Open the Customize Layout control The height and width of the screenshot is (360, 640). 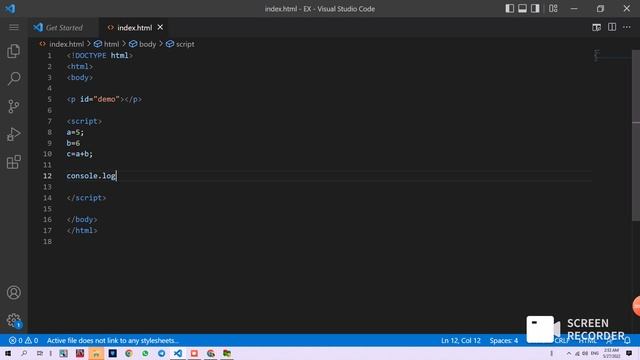(553, 9)
